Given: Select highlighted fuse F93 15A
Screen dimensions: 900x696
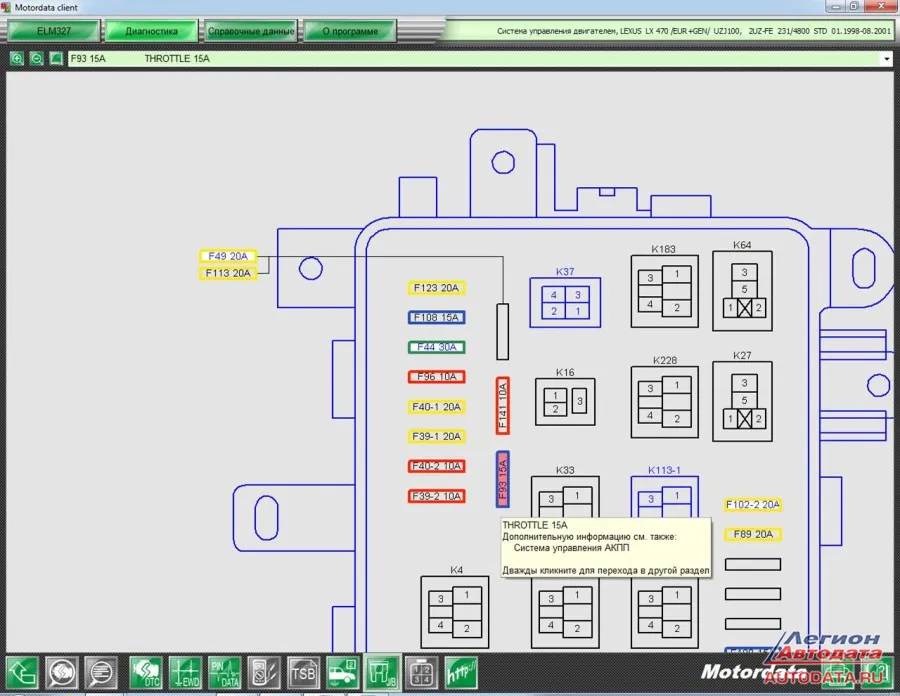Looking at the screenshot, I should tap(503, 479).
